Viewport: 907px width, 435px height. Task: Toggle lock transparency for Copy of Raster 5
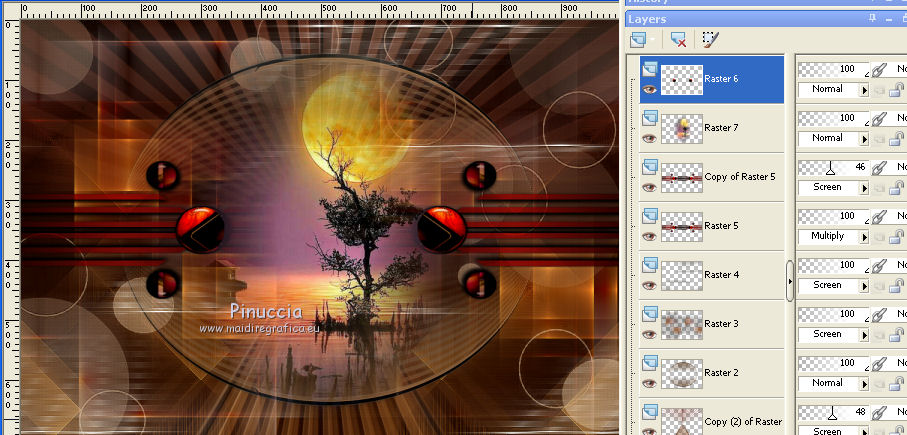coord(897,188)
